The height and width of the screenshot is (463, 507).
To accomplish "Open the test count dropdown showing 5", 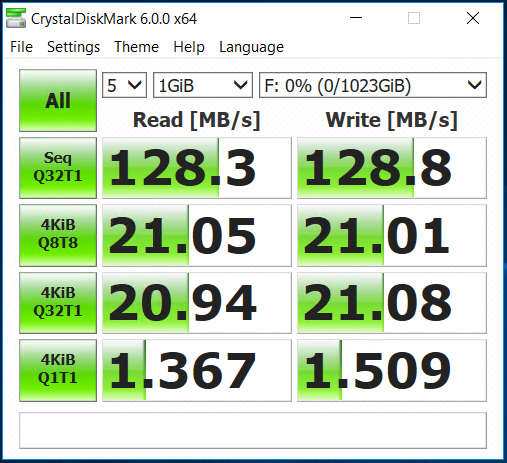I will click(124, 85).
